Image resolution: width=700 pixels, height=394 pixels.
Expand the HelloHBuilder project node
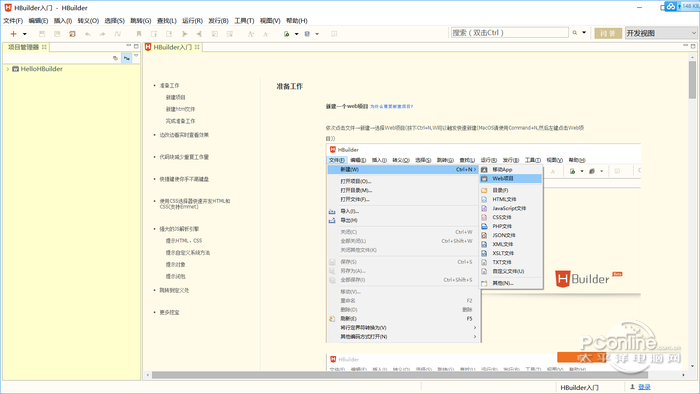[x=8, y=69]
